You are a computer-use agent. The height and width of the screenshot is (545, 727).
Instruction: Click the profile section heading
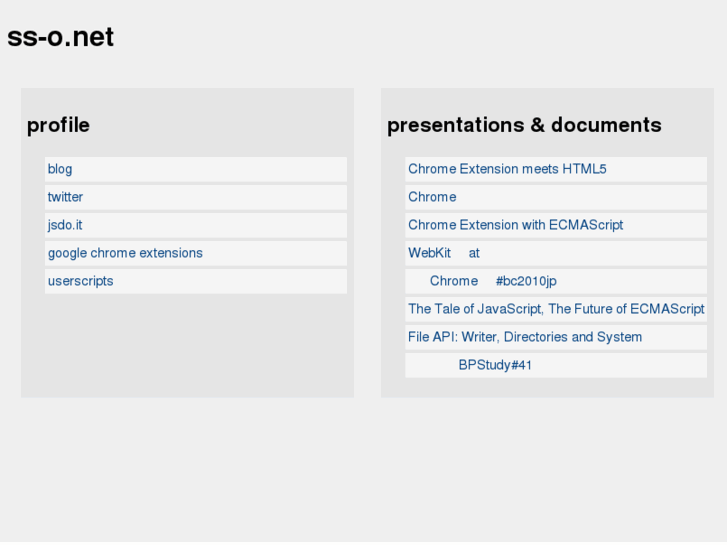(58, 125)
